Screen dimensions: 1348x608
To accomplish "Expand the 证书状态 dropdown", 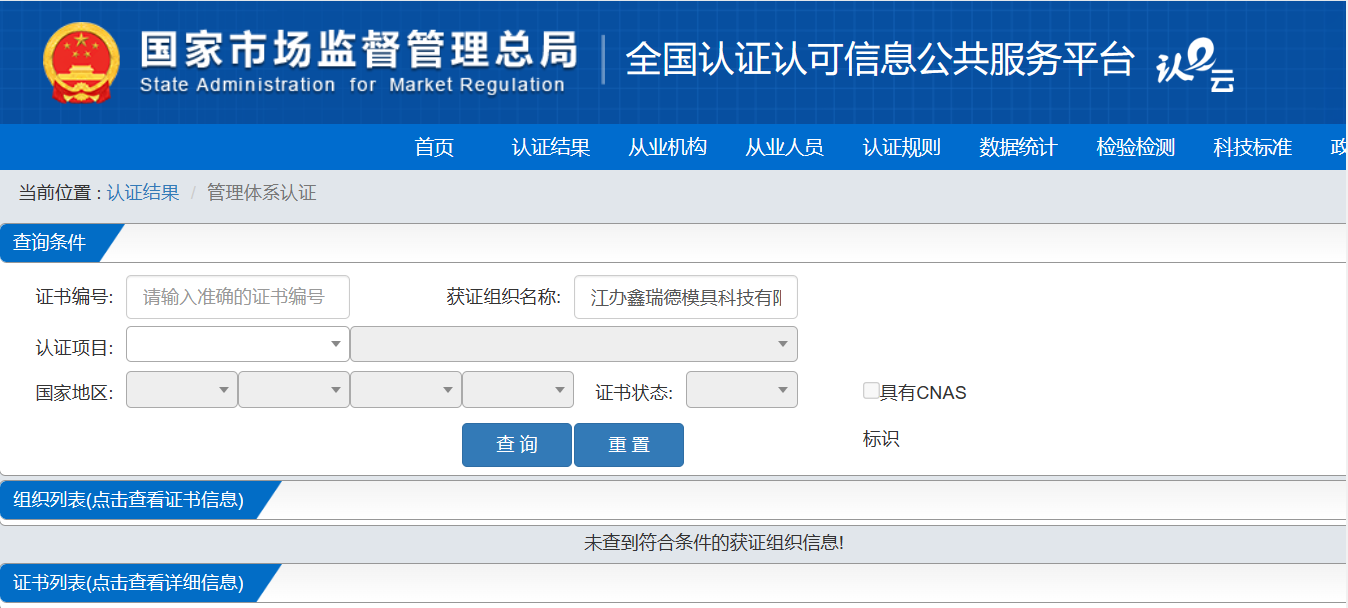I will (742, 390).
